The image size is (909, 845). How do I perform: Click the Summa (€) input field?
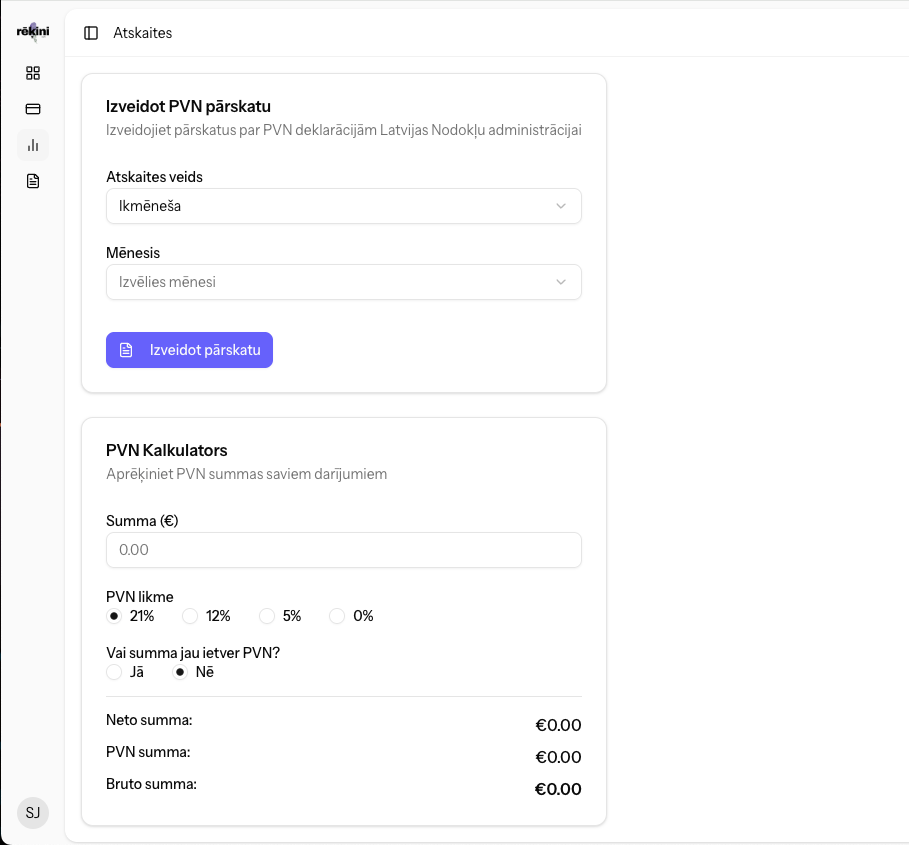click(343, 550)
